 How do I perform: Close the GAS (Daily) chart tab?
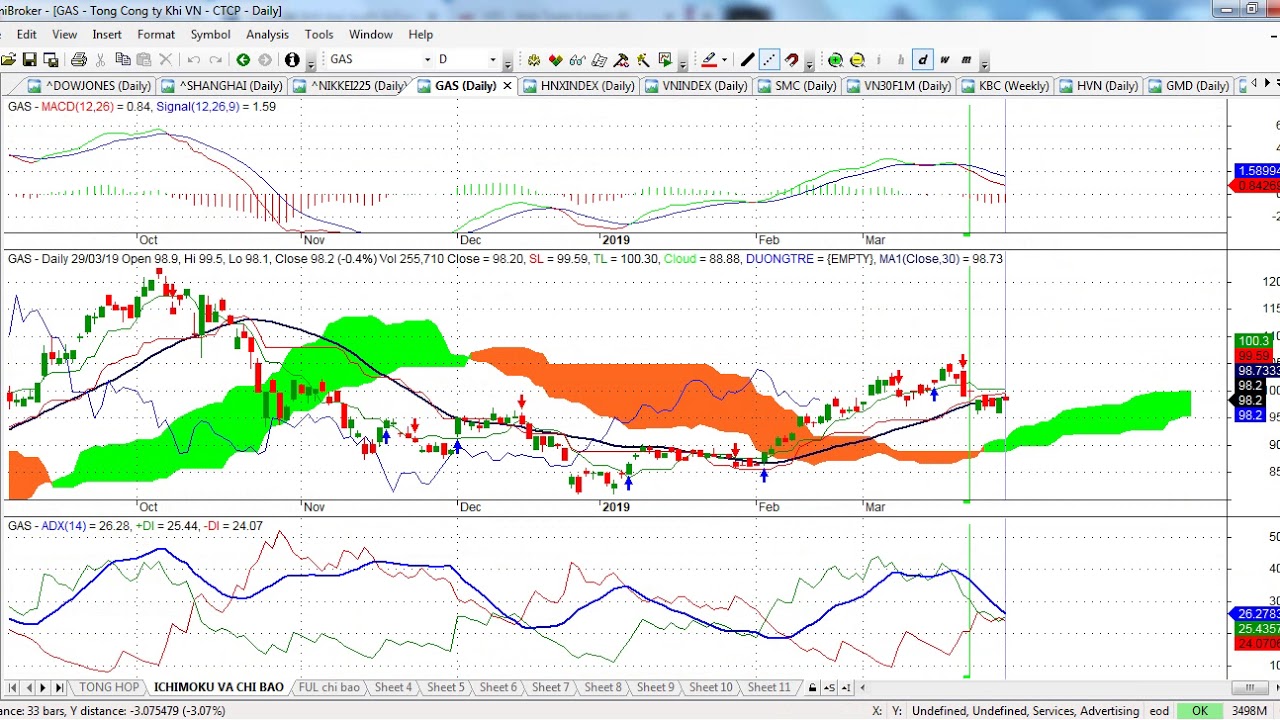click(507, 86)
